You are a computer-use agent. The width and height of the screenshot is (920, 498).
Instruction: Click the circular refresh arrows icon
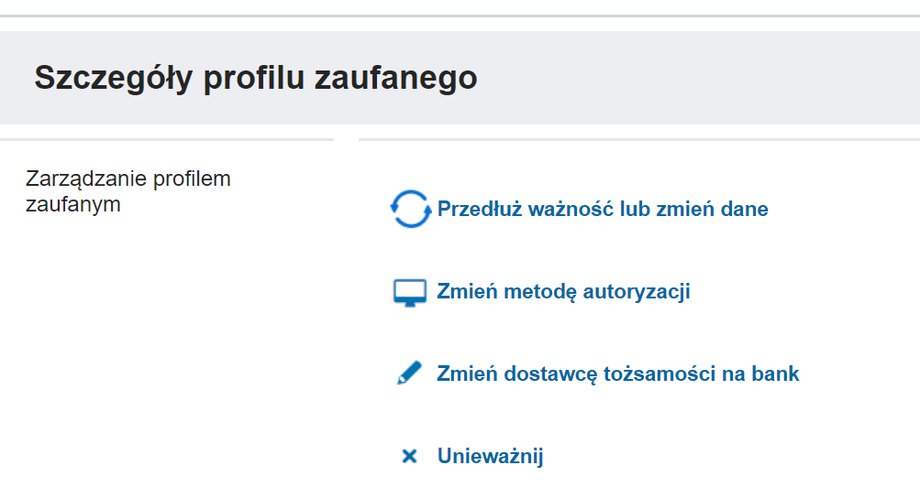[x=410, y=209]
